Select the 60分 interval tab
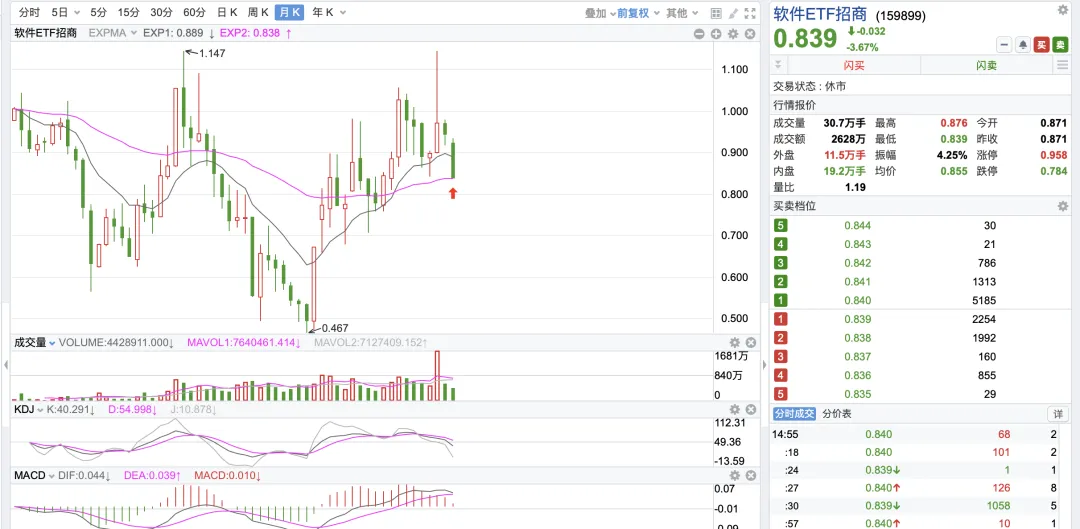The width and height of the screenshot is (1080, 529). tap(194, 12)
